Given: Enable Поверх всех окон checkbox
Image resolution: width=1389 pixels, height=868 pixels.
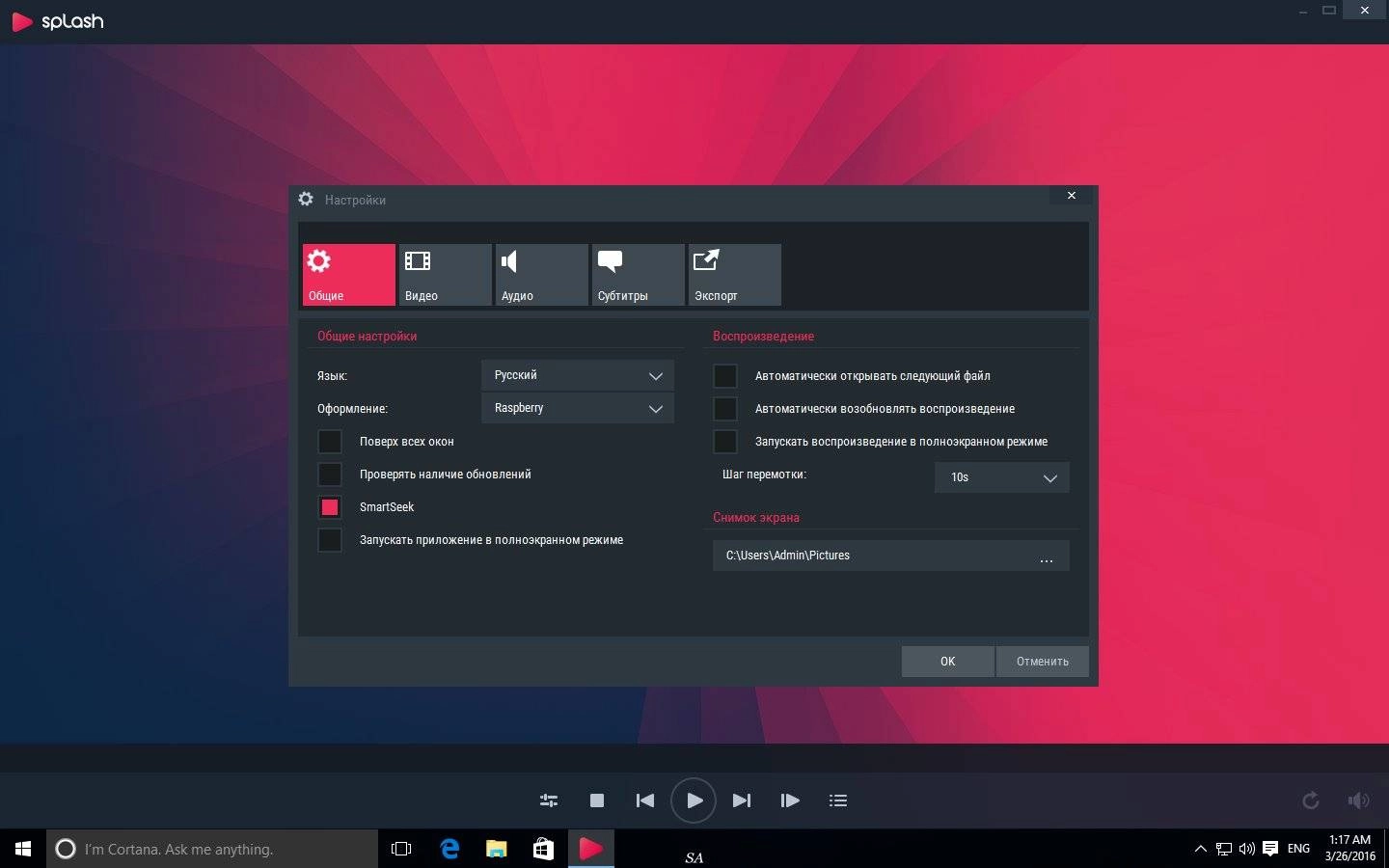Looking at the screenshot, I should tap(330, 442).
